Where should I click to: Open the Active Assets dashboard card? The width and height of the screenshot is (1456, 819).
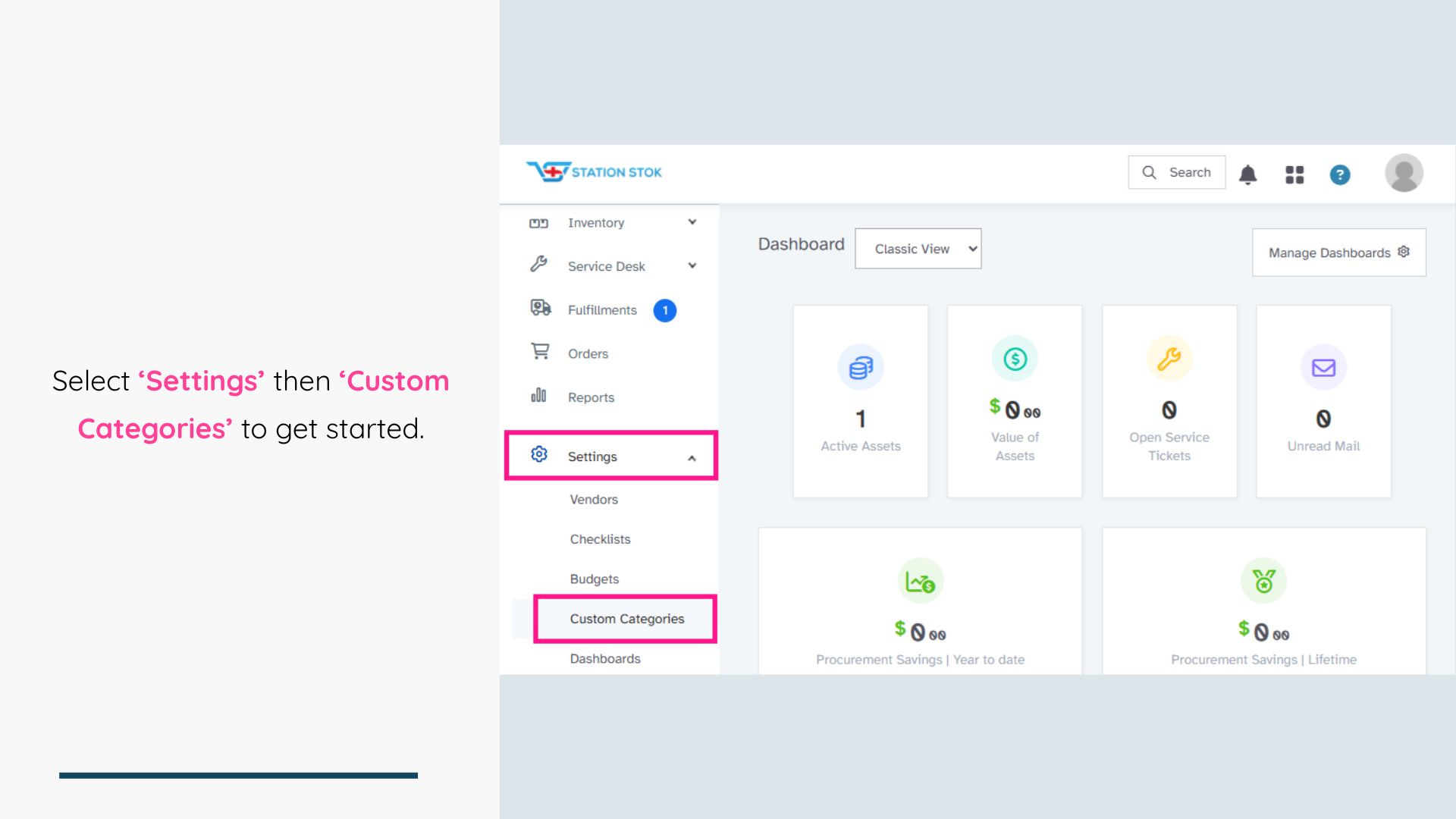(860, 402)
